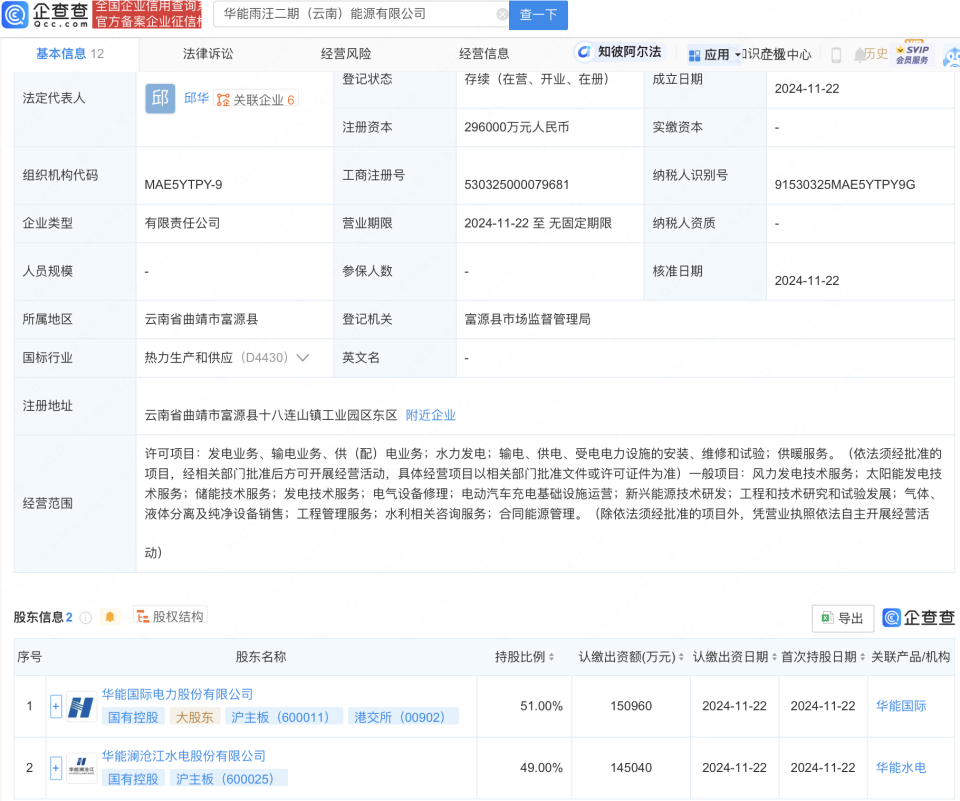This screenshot has height=801, width=960.
Task: Select registration number 530325000079681
Action: tap(517, 184)
